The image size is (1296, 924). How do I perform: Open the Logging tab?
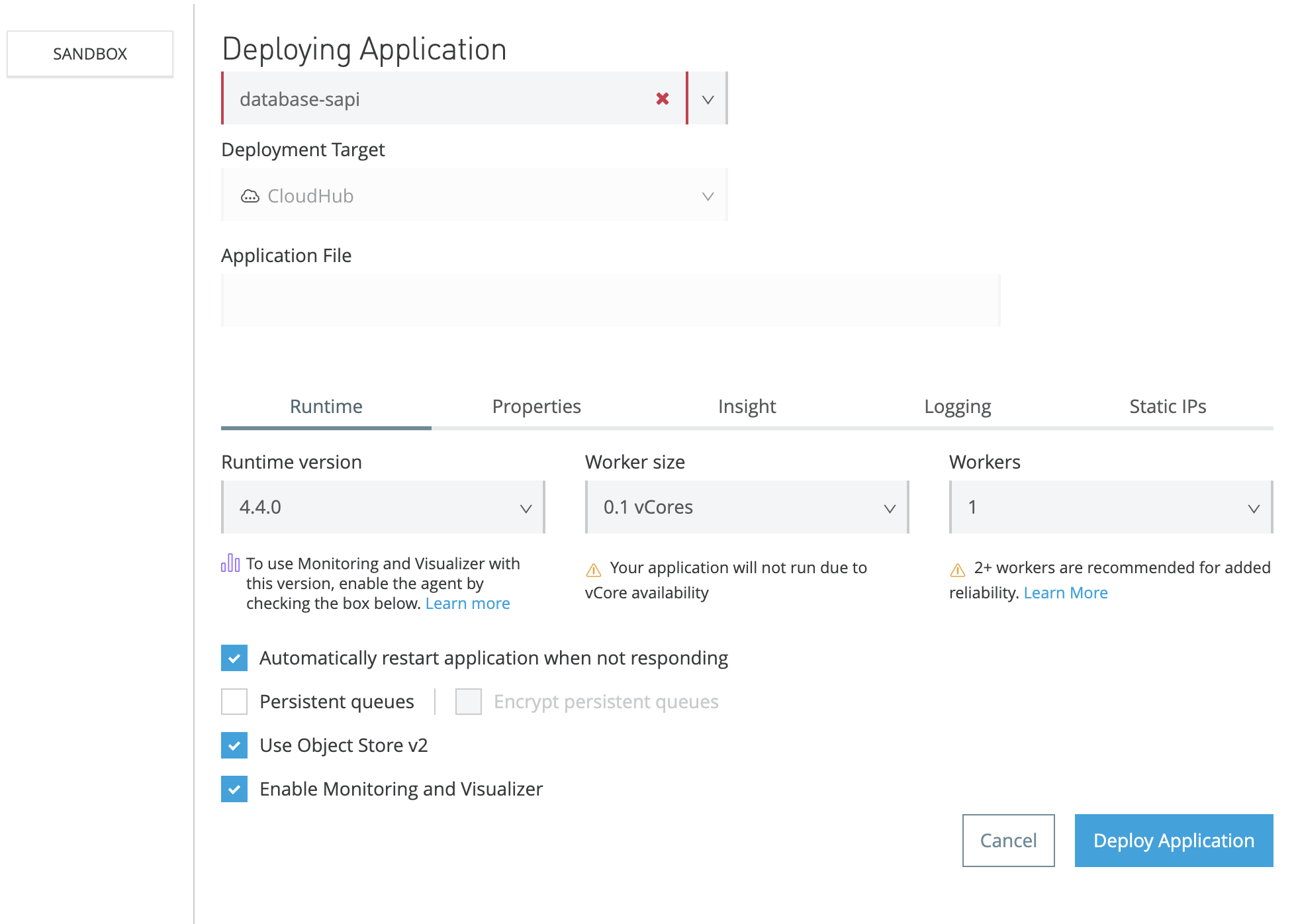point(957,406)
